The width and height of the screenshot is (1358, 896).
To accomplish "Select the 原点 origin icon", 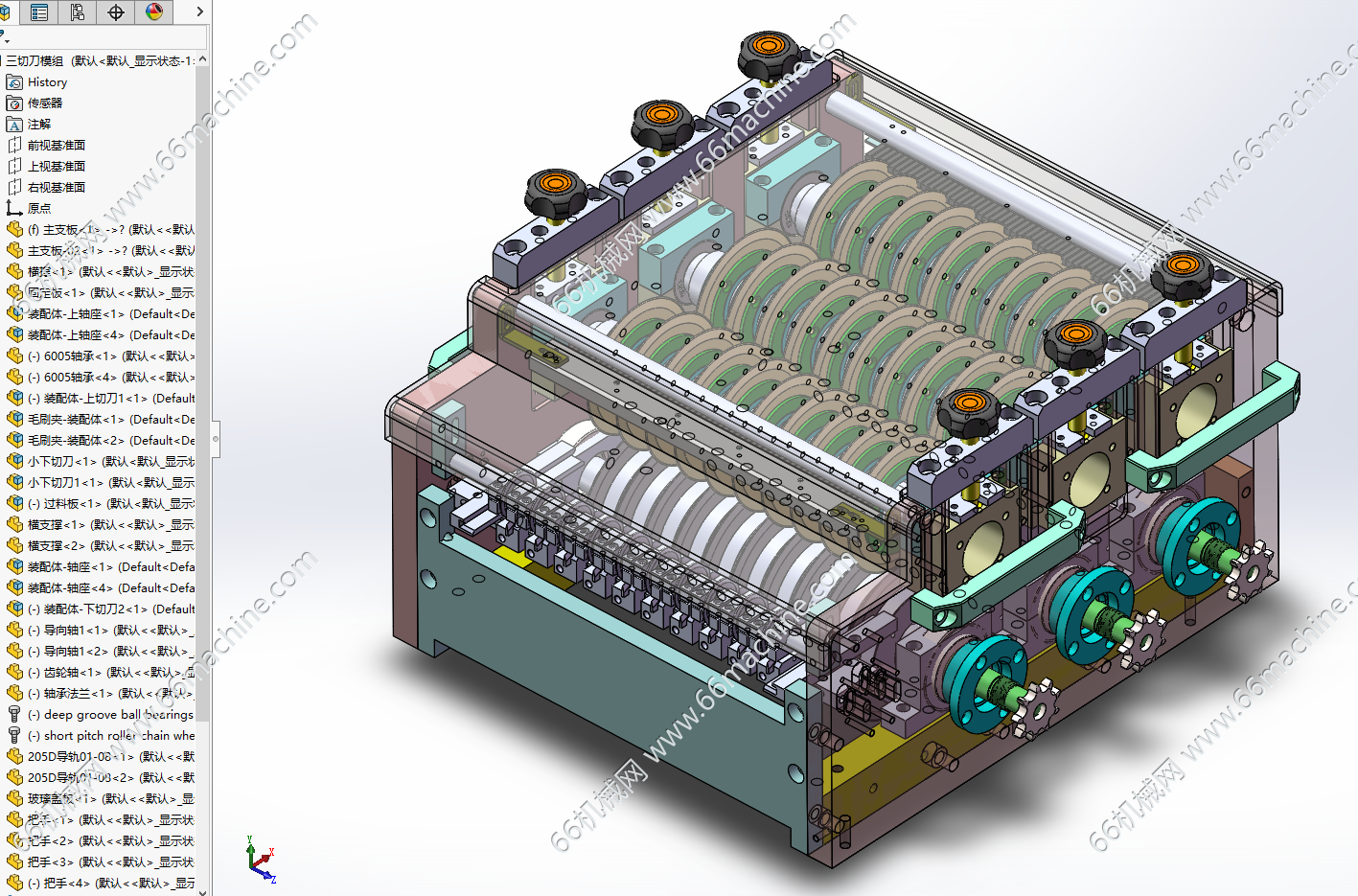I will 14,208.
